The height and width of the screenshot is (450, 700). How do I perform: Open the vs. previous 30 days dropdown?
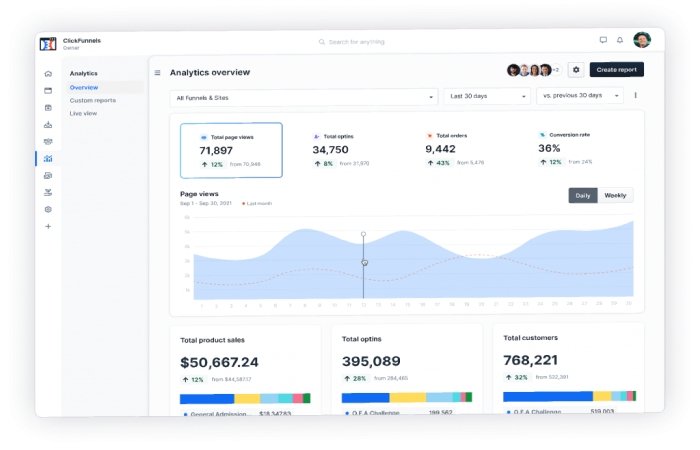point(580,96)
